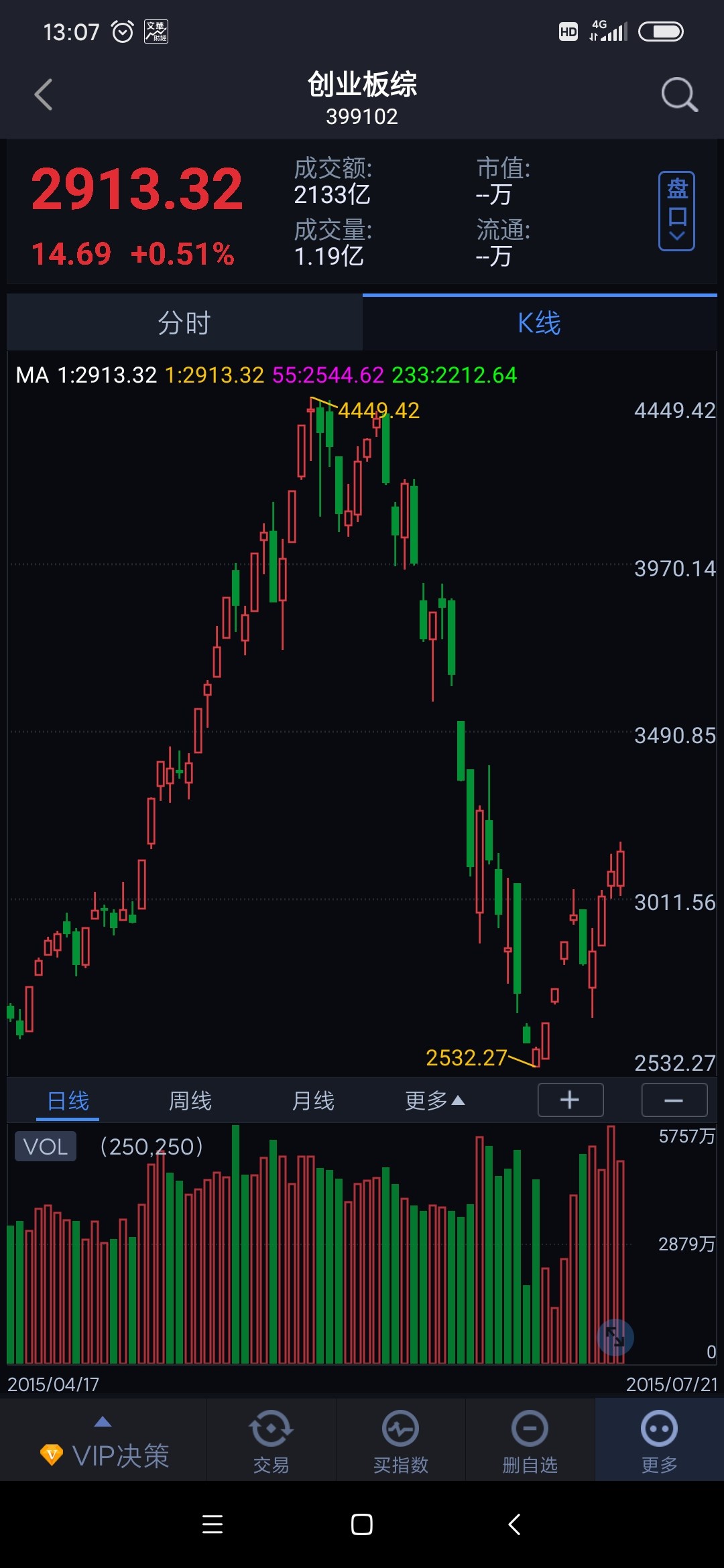Tap the 3011.56 price axis label

[675, 903]
